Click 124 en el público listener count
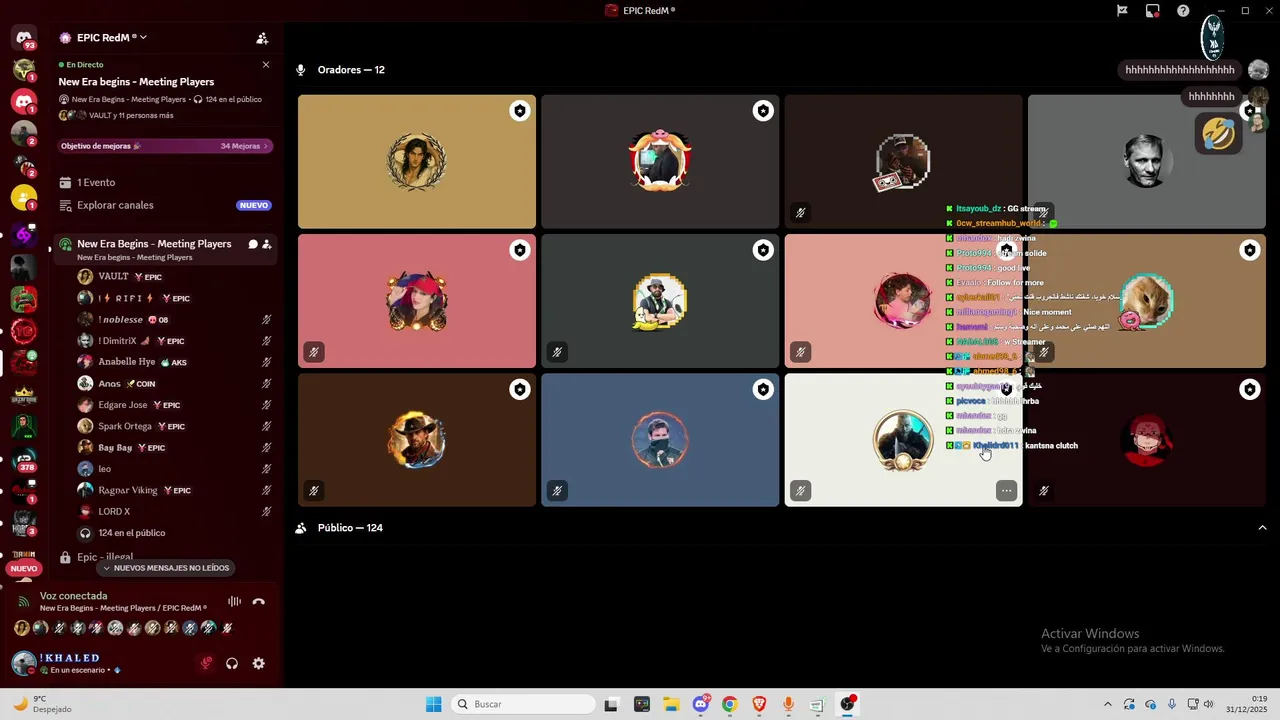 [131, 533]
